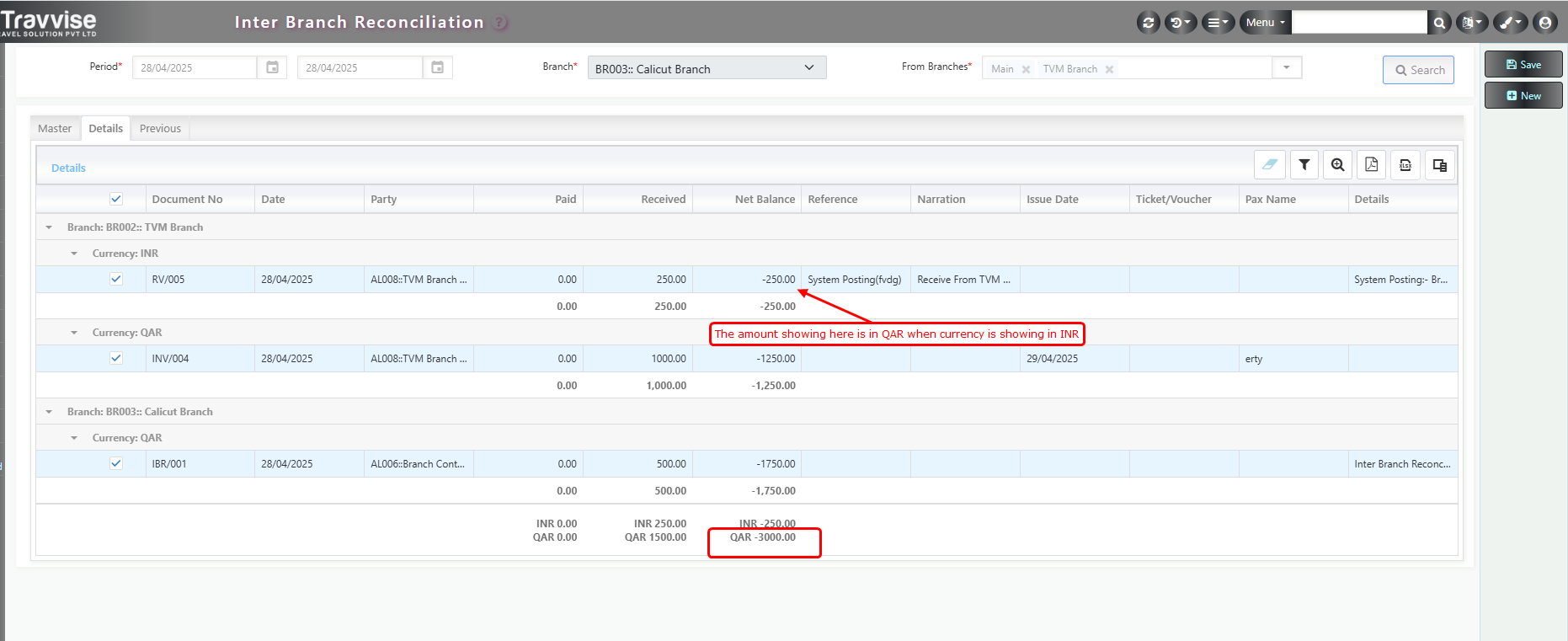1568x641 pixels.
Task: Click the Search button
Action: (x=1418, y=70)
